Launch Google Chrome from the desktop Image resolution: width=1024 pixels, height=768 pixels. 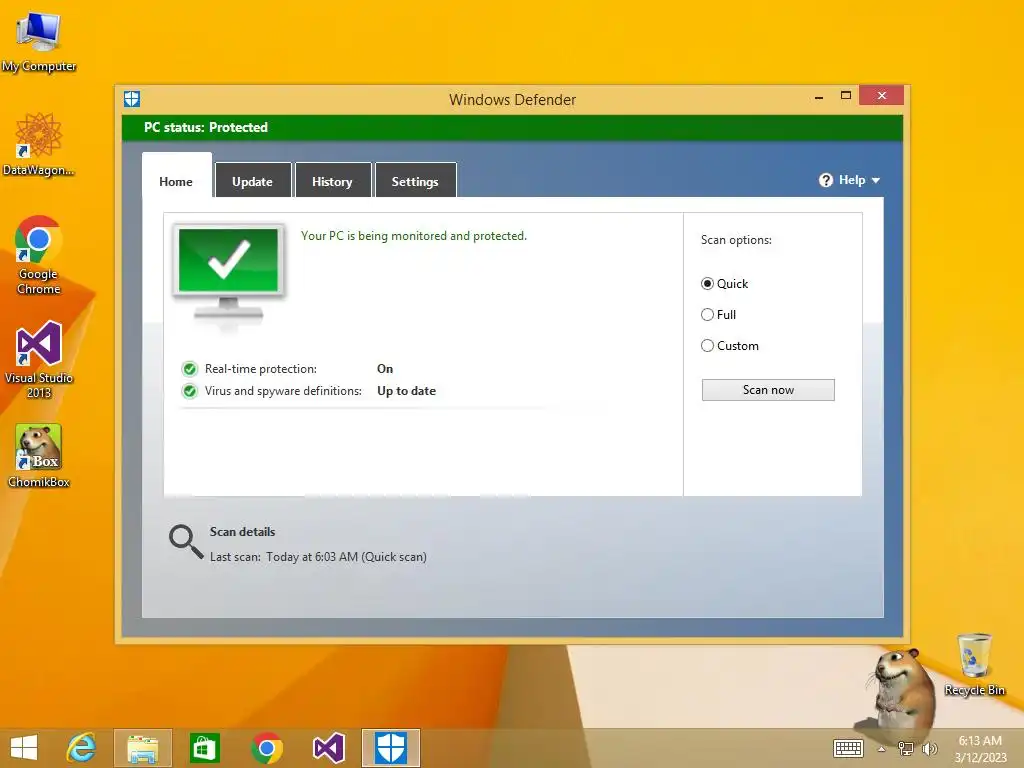point(39,255)
